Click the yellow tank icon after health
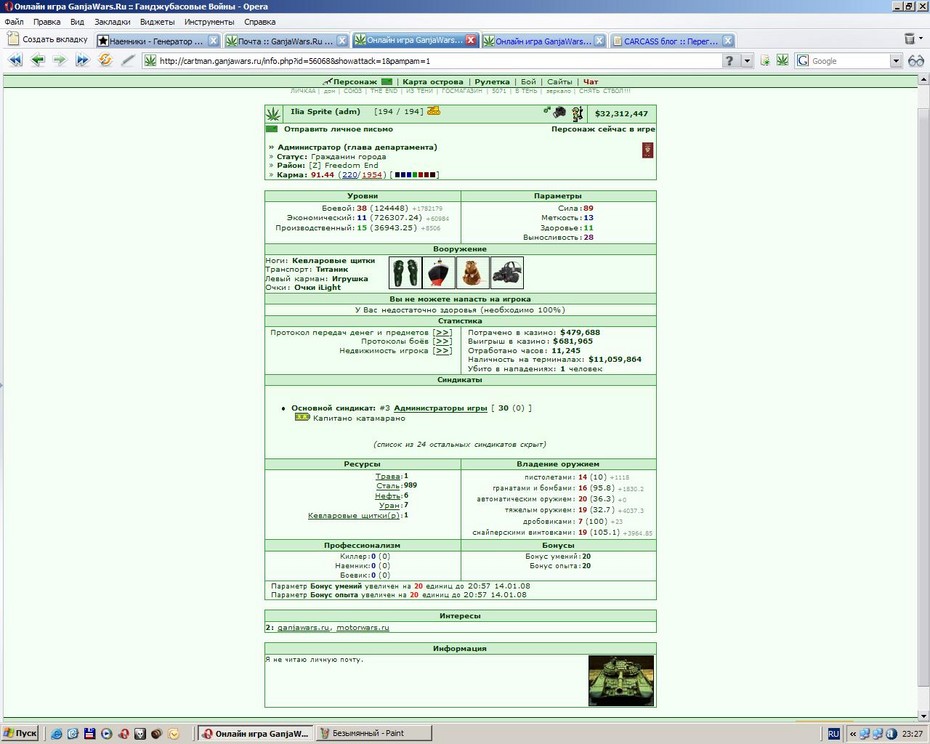 click(x=434, y=110)
